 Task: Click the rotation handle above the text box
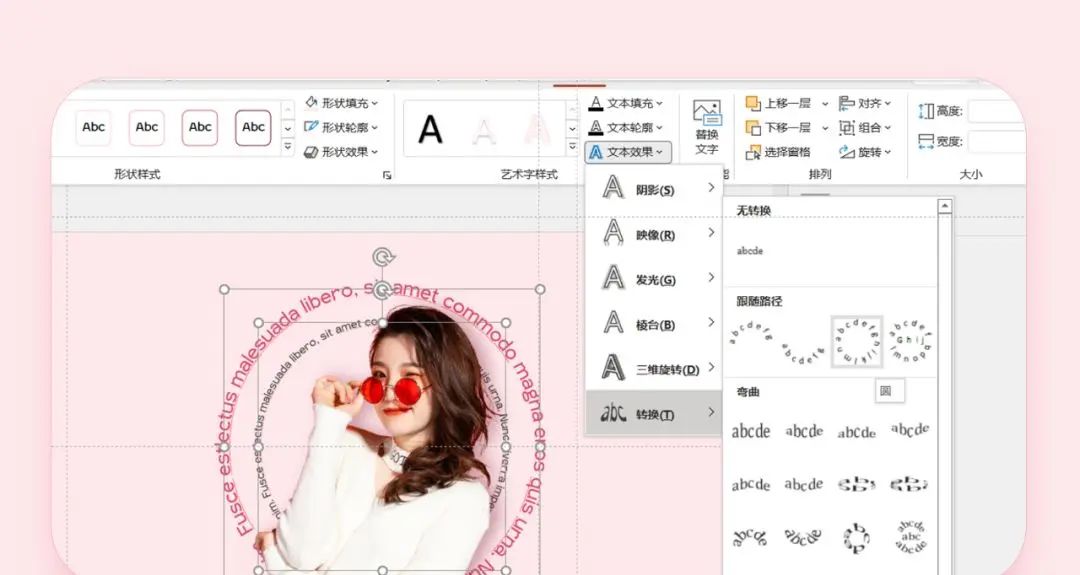click(382, 258)
